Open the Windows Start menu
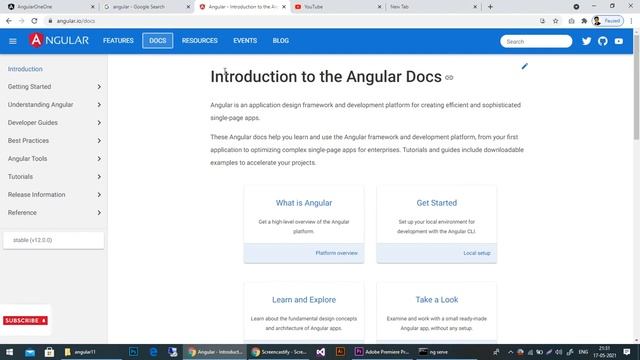This screenshot has width=640, height=360. click(x=9, y=352)
